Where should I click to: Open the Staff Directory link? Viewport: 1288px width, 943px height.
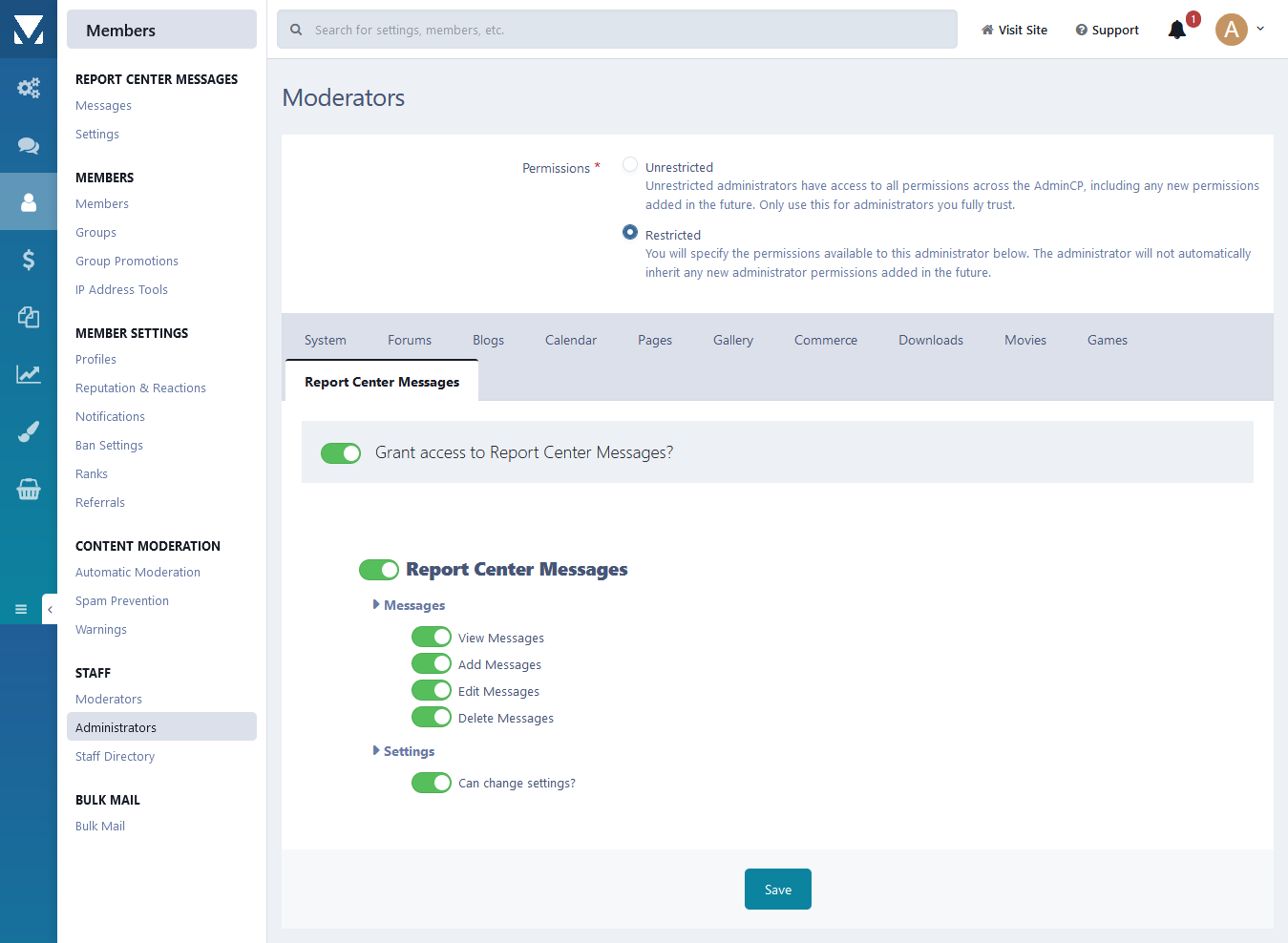pos(115,756)
